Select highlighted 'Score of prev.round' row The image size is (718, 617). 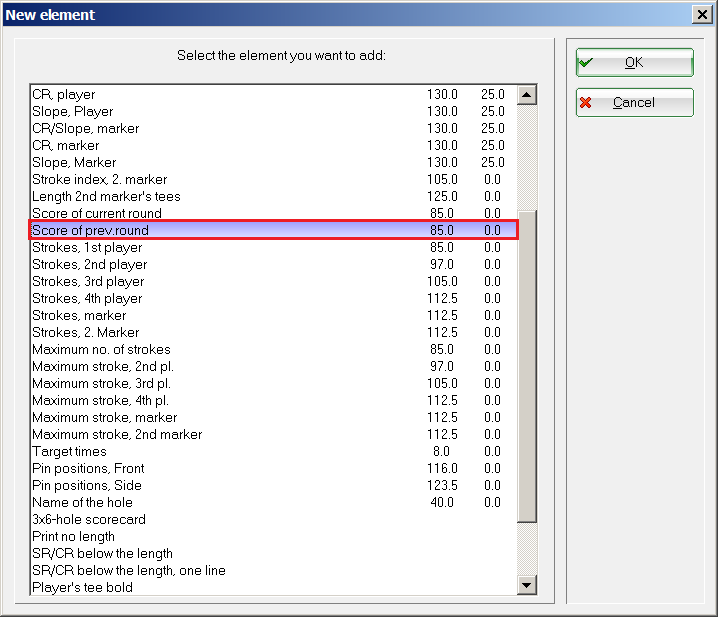click(90, 231)
